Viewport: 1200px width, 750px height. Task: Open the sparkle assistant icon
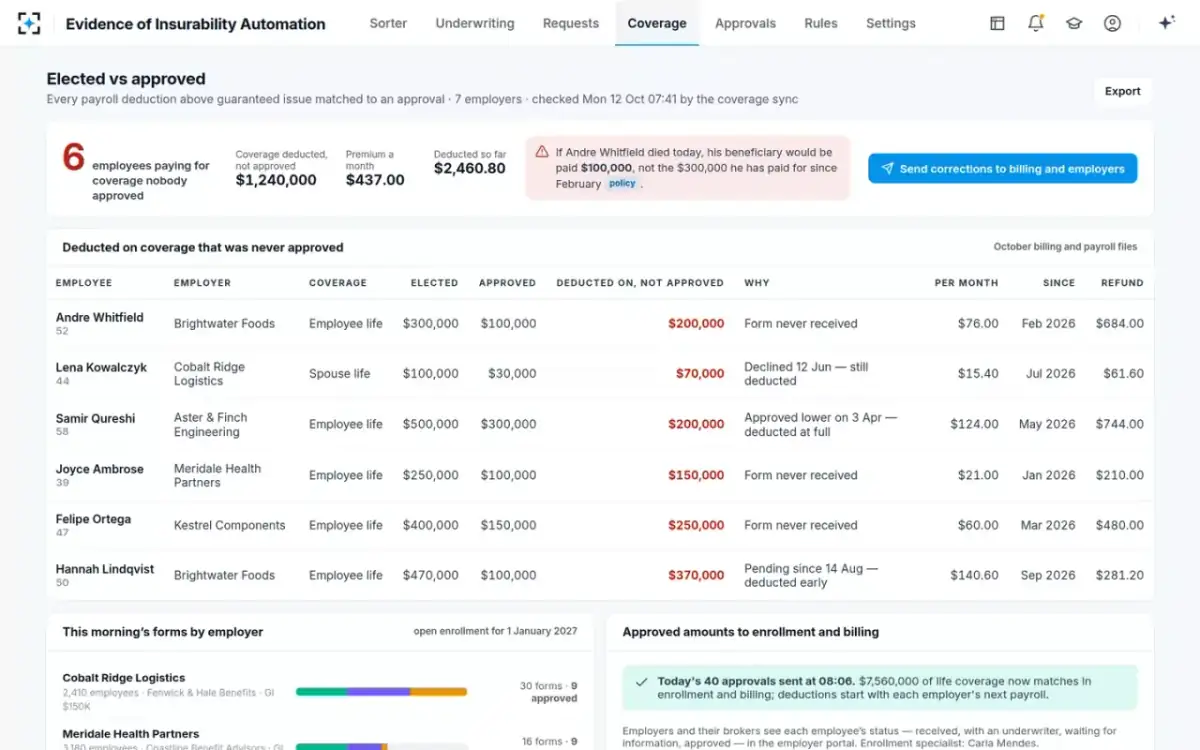(x=1166, y=23)
